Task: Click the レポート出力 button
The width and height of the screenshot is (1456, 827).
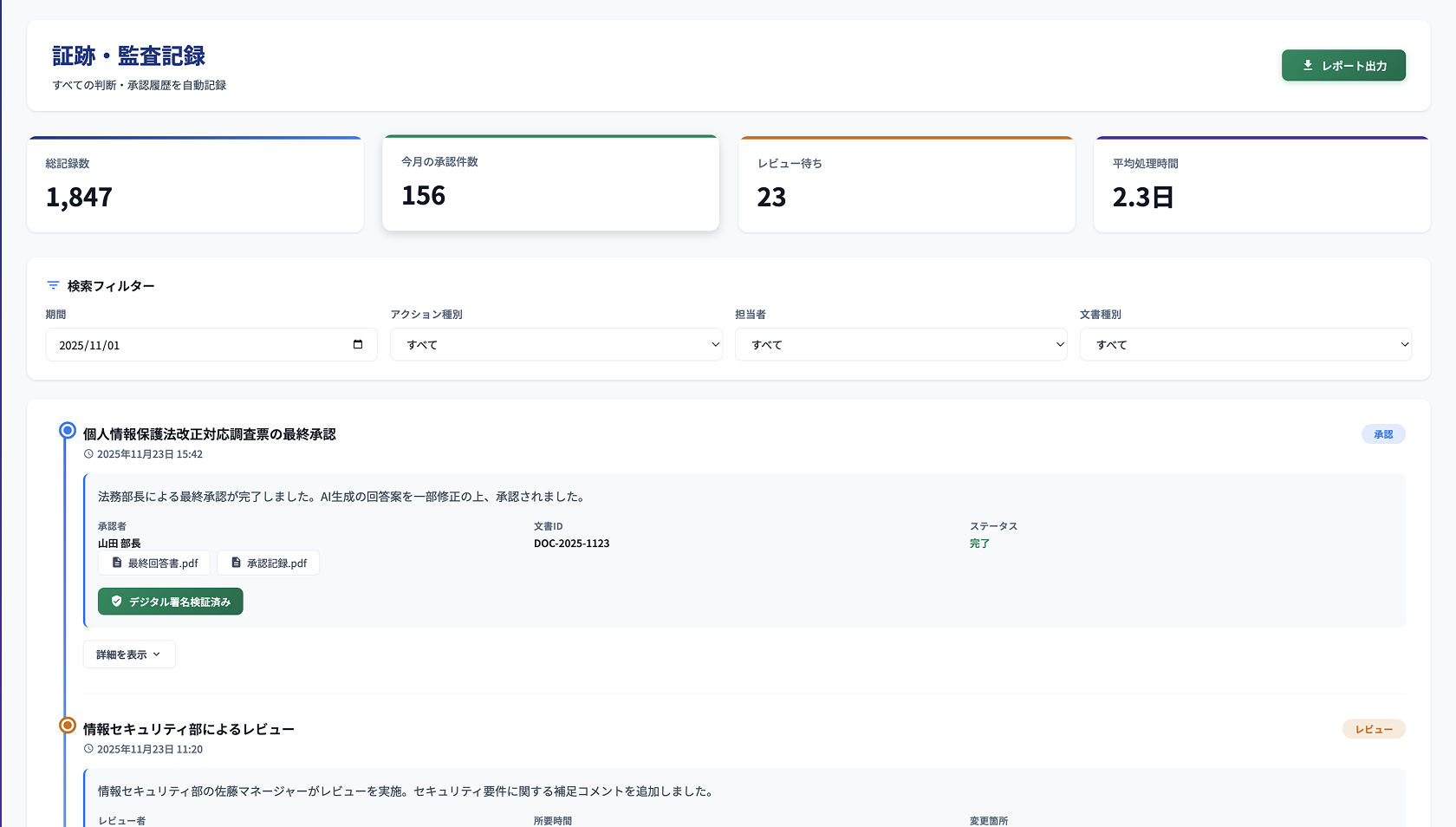Action: pos(1343,65)
